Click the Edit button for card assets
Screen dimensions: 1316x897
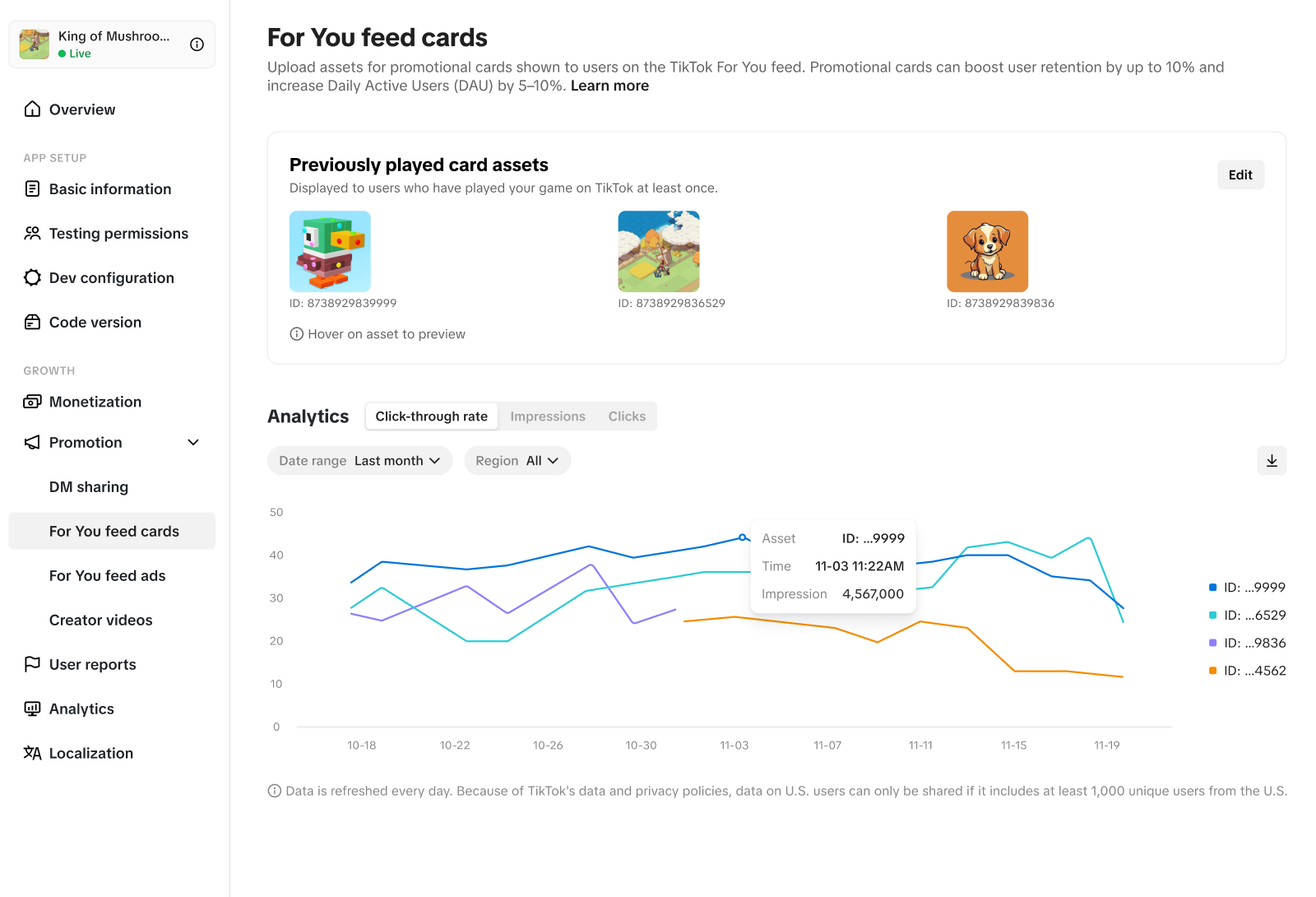point(1240,174)
